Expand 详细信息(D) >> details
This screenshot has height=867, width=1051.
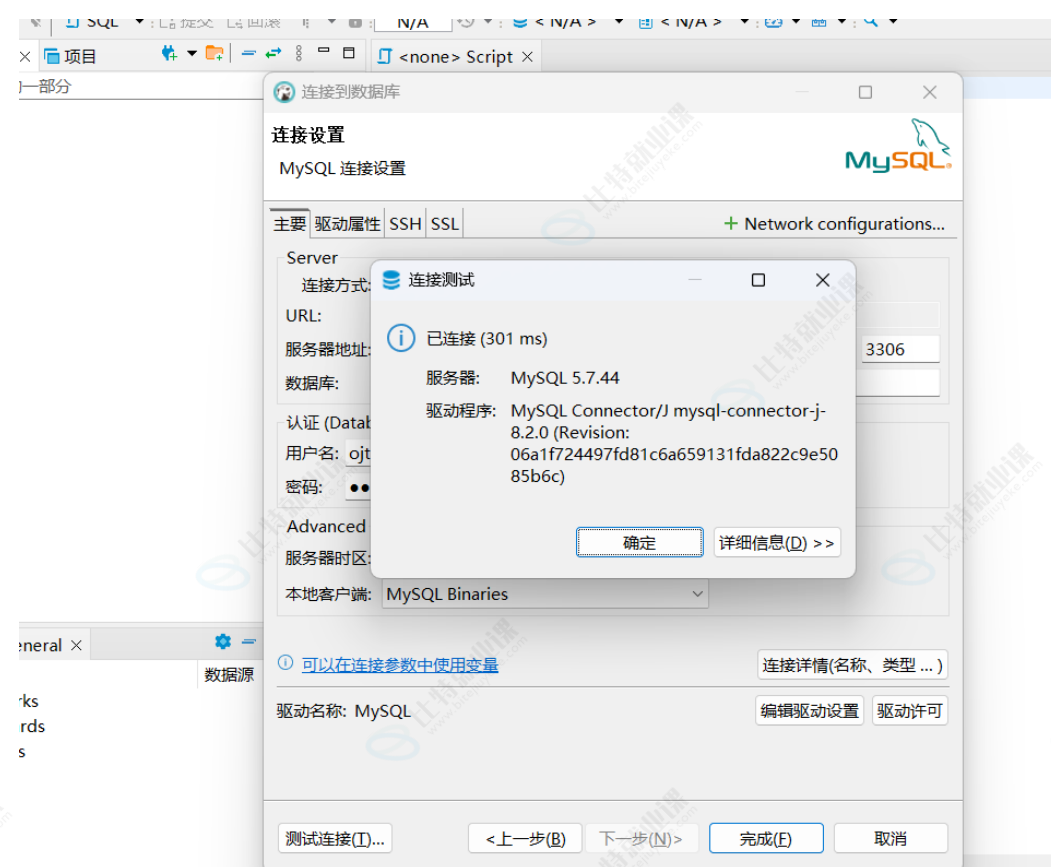pyautogui.click(x=777, y=542)
